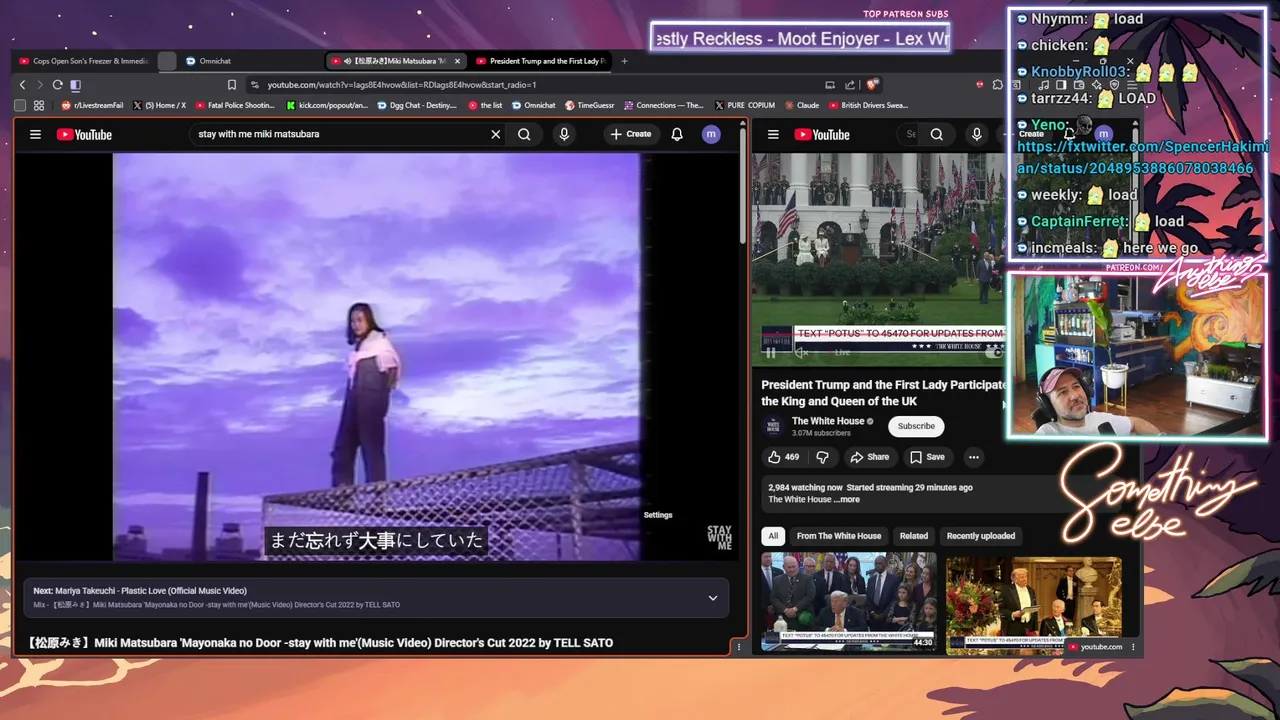The height and width of the screenshot is (720, 1280).
Task: Open more actions ellipsis beside Save
Action: tap(973, 457)
